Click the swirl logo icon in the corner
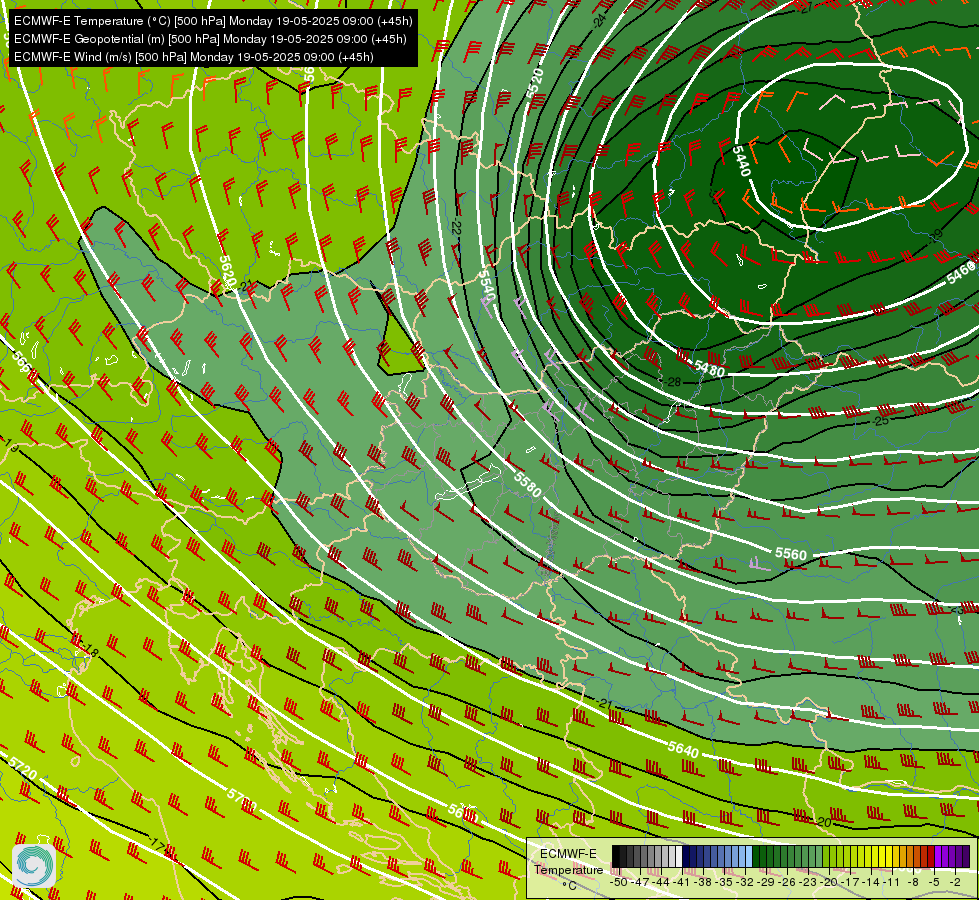This screenshot has width=979, height=900. (34, 866)
